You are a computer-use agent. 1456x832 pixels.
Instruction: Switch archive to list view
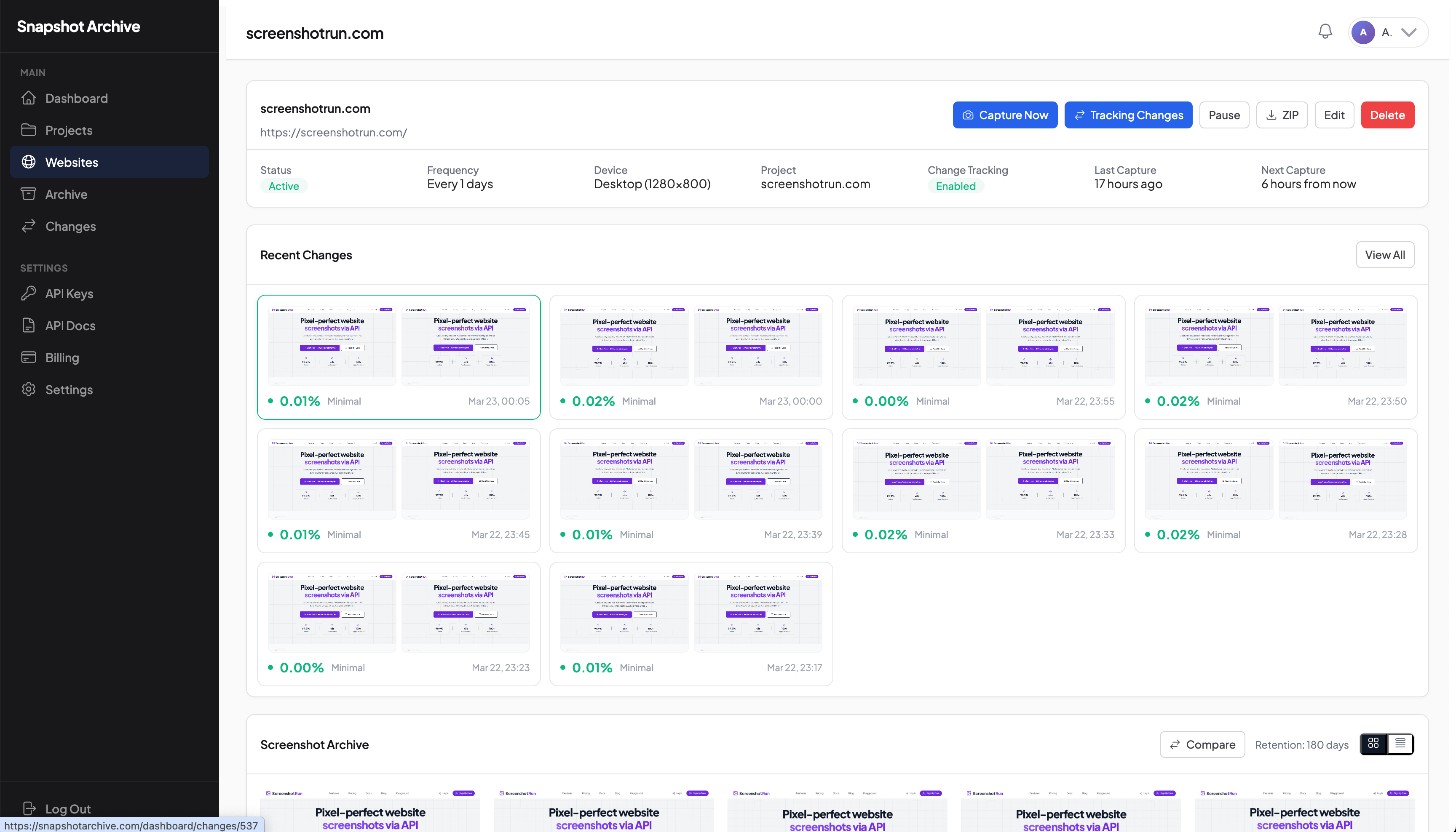(1400, 744)
